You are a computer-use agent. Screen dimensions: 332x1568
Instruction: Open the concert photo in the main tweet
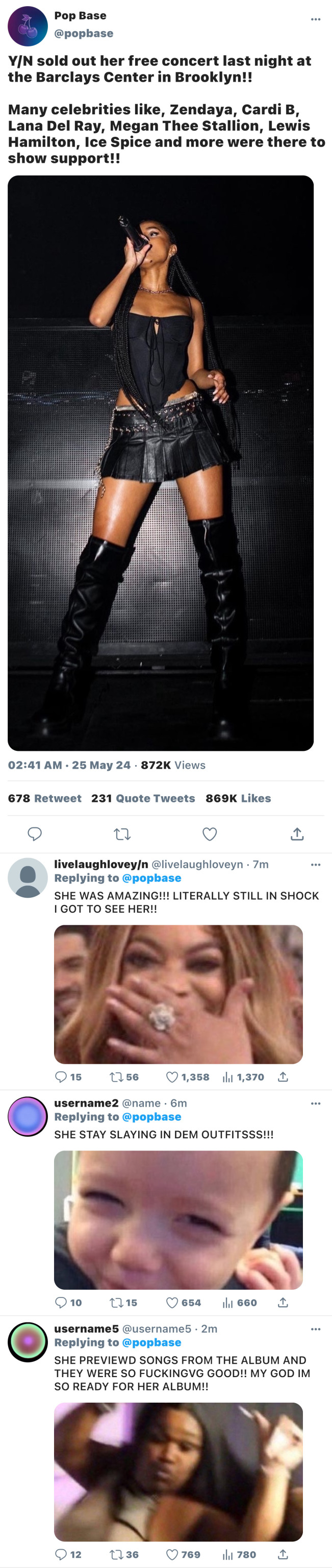pyautogui.click(x=161, y=462)
